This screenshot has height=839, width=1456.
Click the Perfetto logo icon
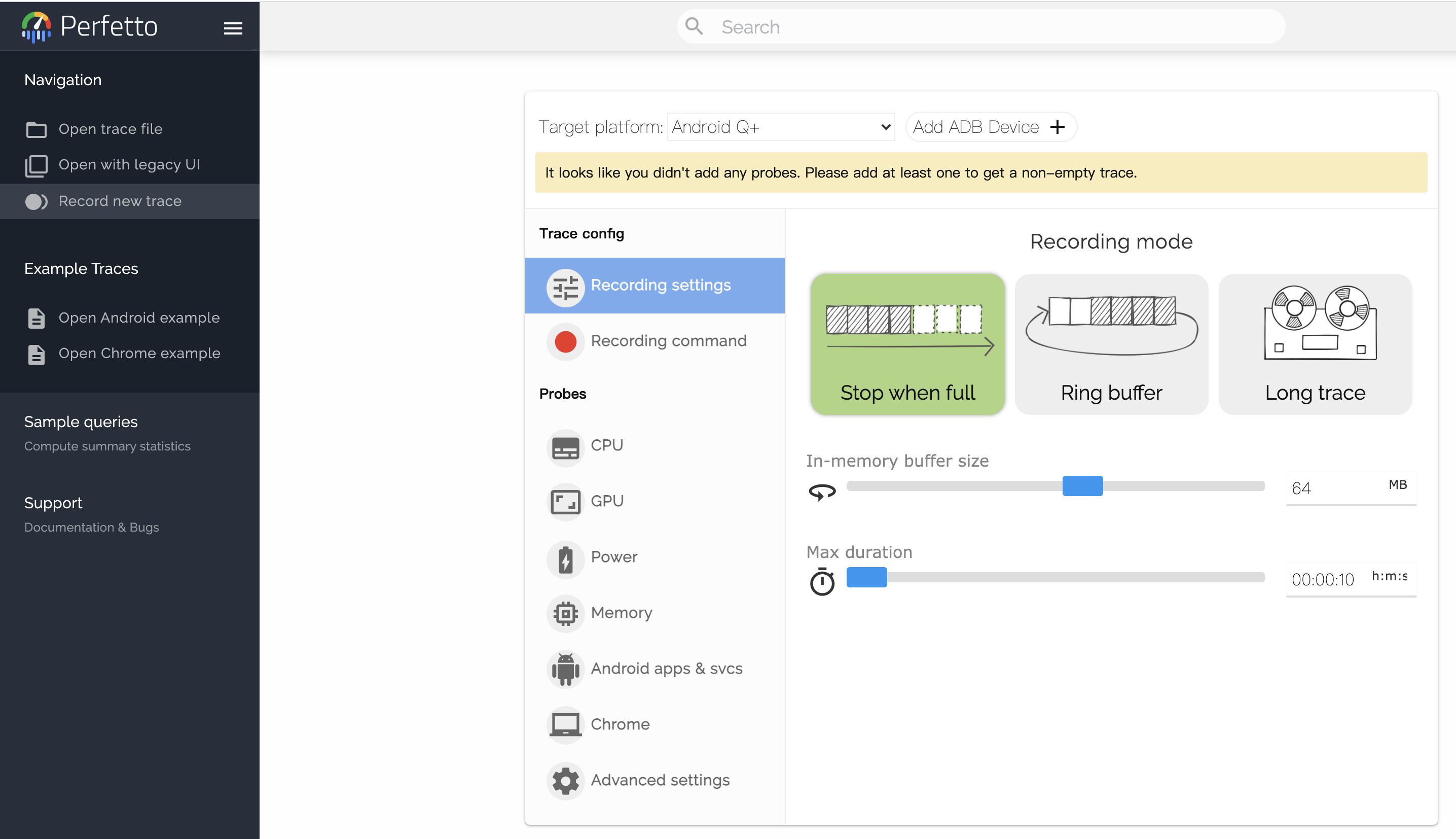(x=37, y=27)
